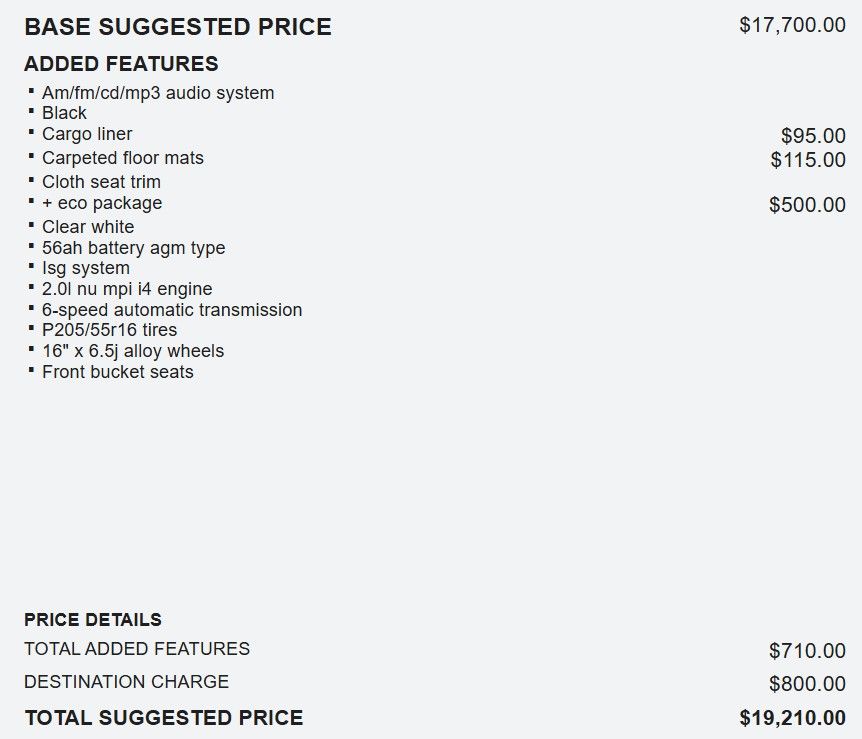Click the Total Added Features $710.00 amount
The image size is (862, 739).
coord(807,651)
